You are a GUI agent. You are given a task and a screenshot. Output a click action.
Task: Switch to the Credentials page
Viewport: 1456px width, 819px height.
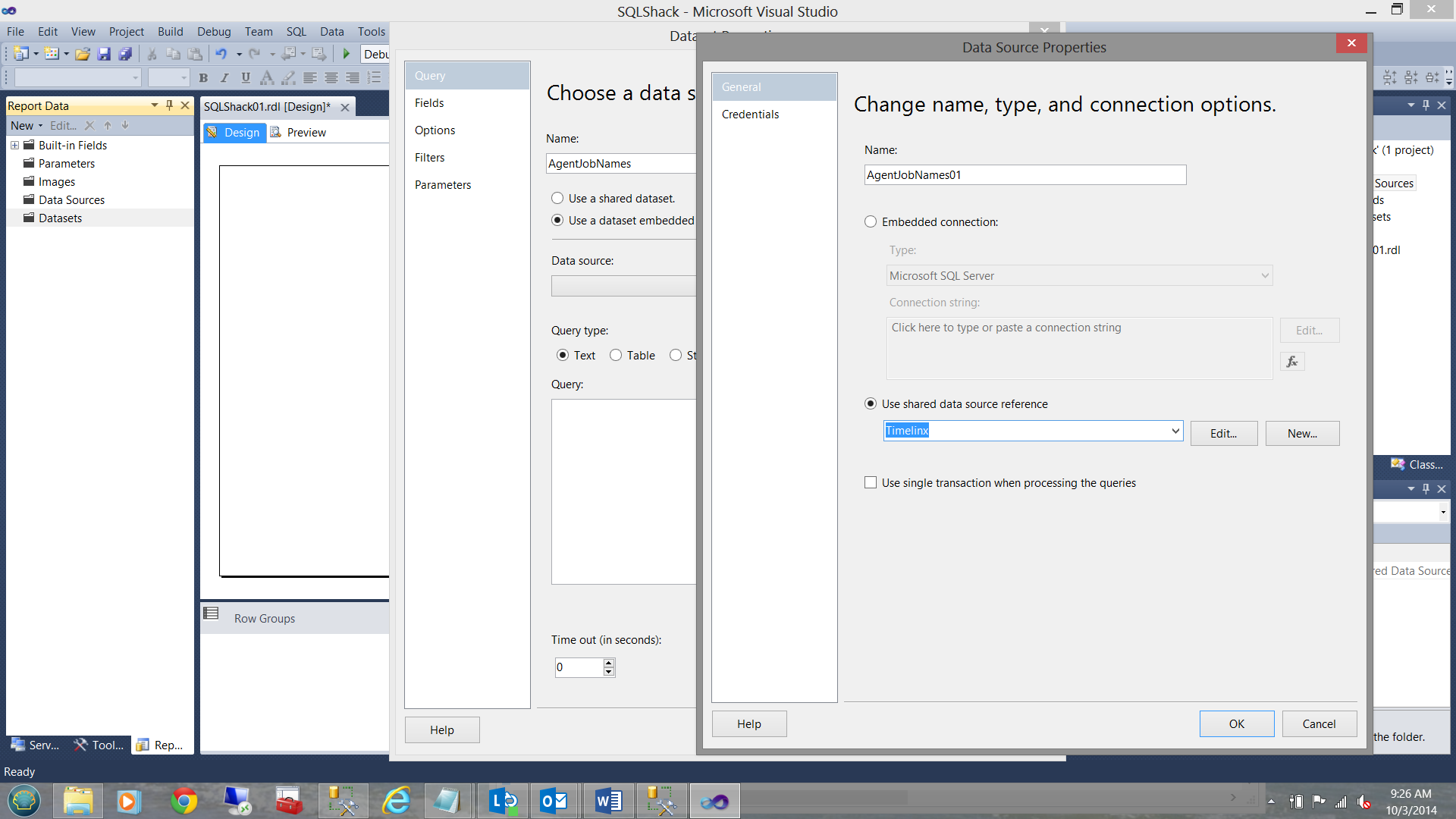point(750,115)
